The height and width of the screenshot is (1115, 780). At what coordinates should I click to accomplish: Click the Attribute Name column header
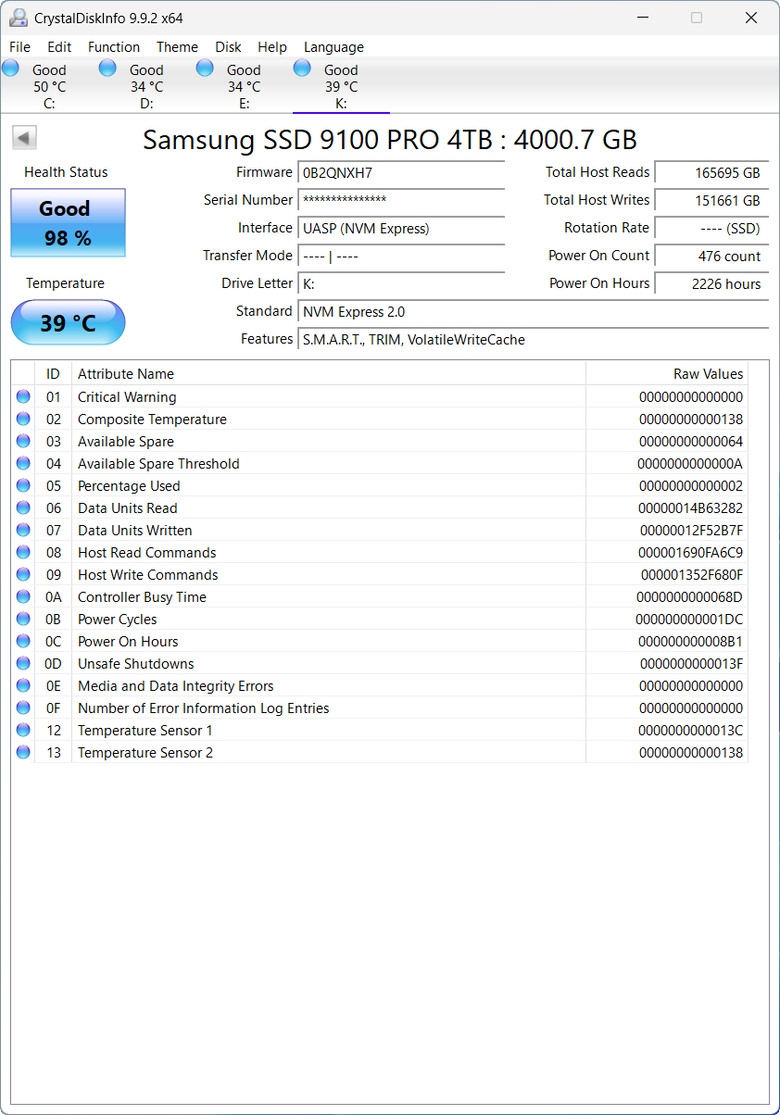pos(328,373)
